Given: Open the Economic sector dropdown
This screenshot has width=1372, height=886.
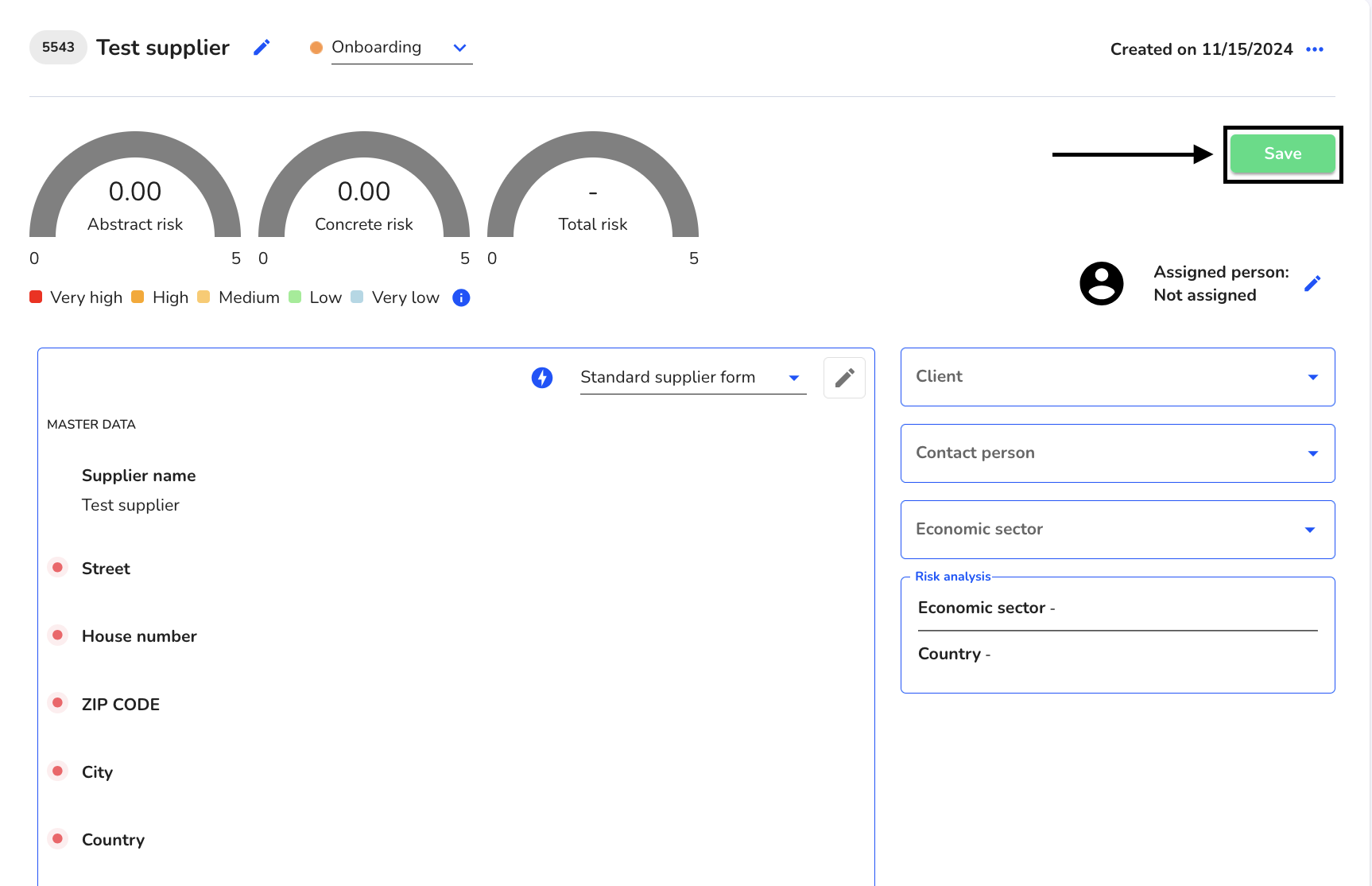Looking at the screenshot, I should [1118, 530].
